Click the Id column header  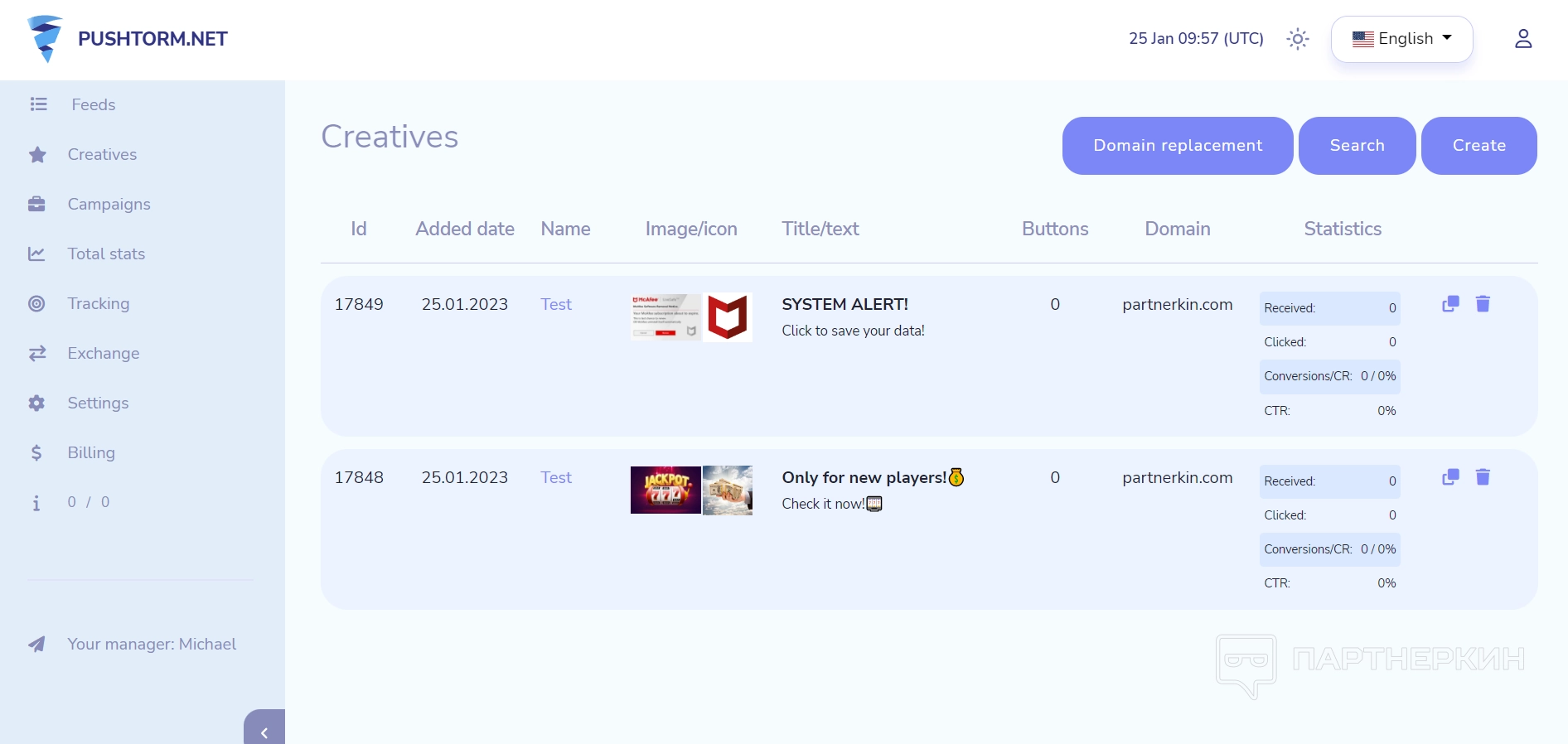[358, 229]
